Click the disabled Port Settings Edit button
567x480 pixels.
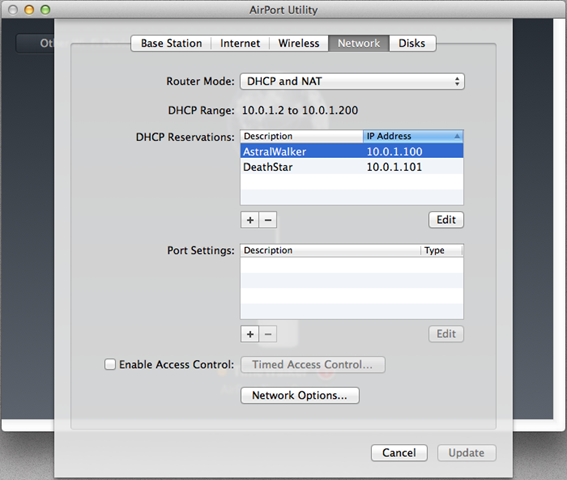click(x=446, y=334)
